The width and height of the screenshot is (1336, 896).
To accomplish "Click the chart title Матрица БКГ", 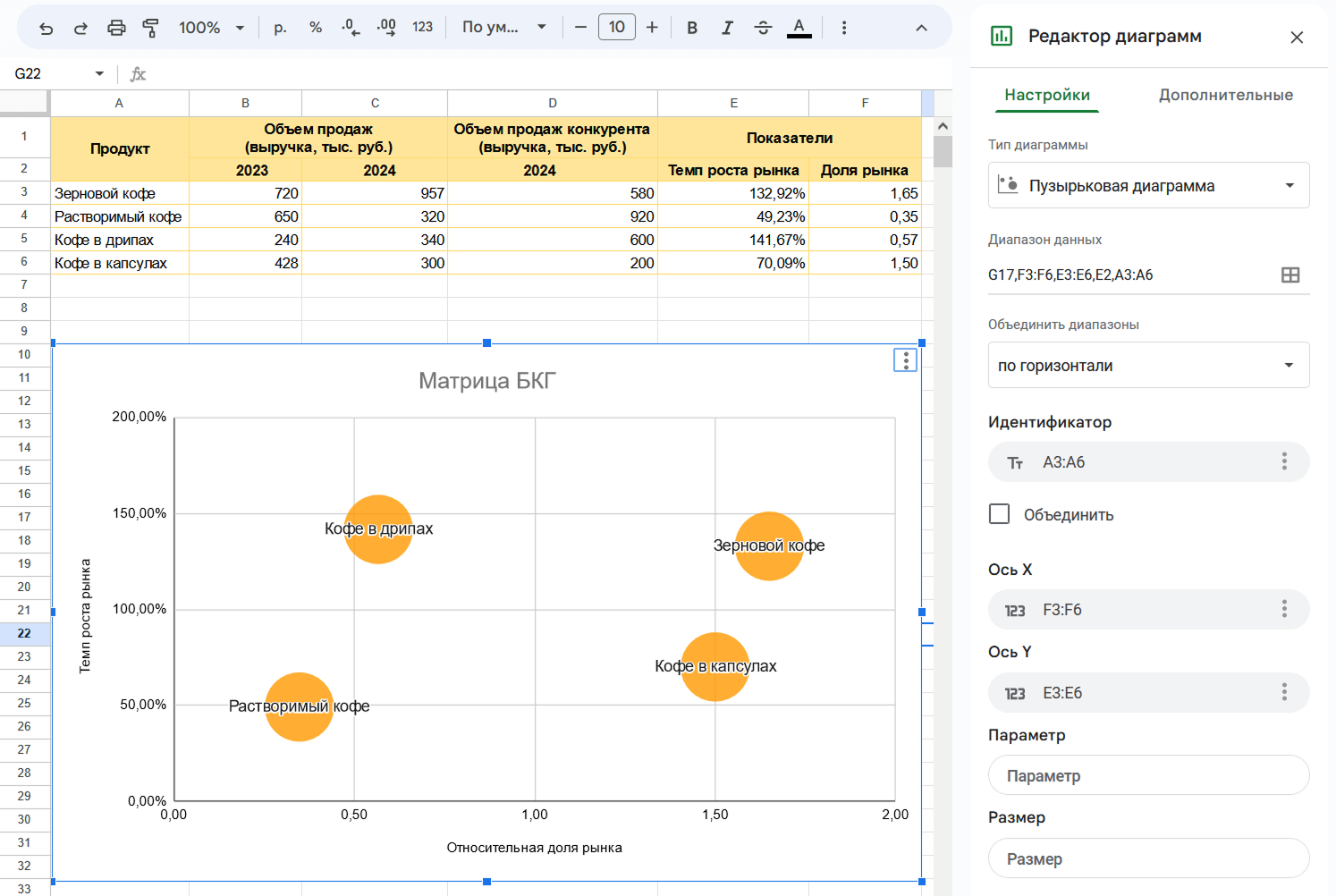I will tap(487, 382).
